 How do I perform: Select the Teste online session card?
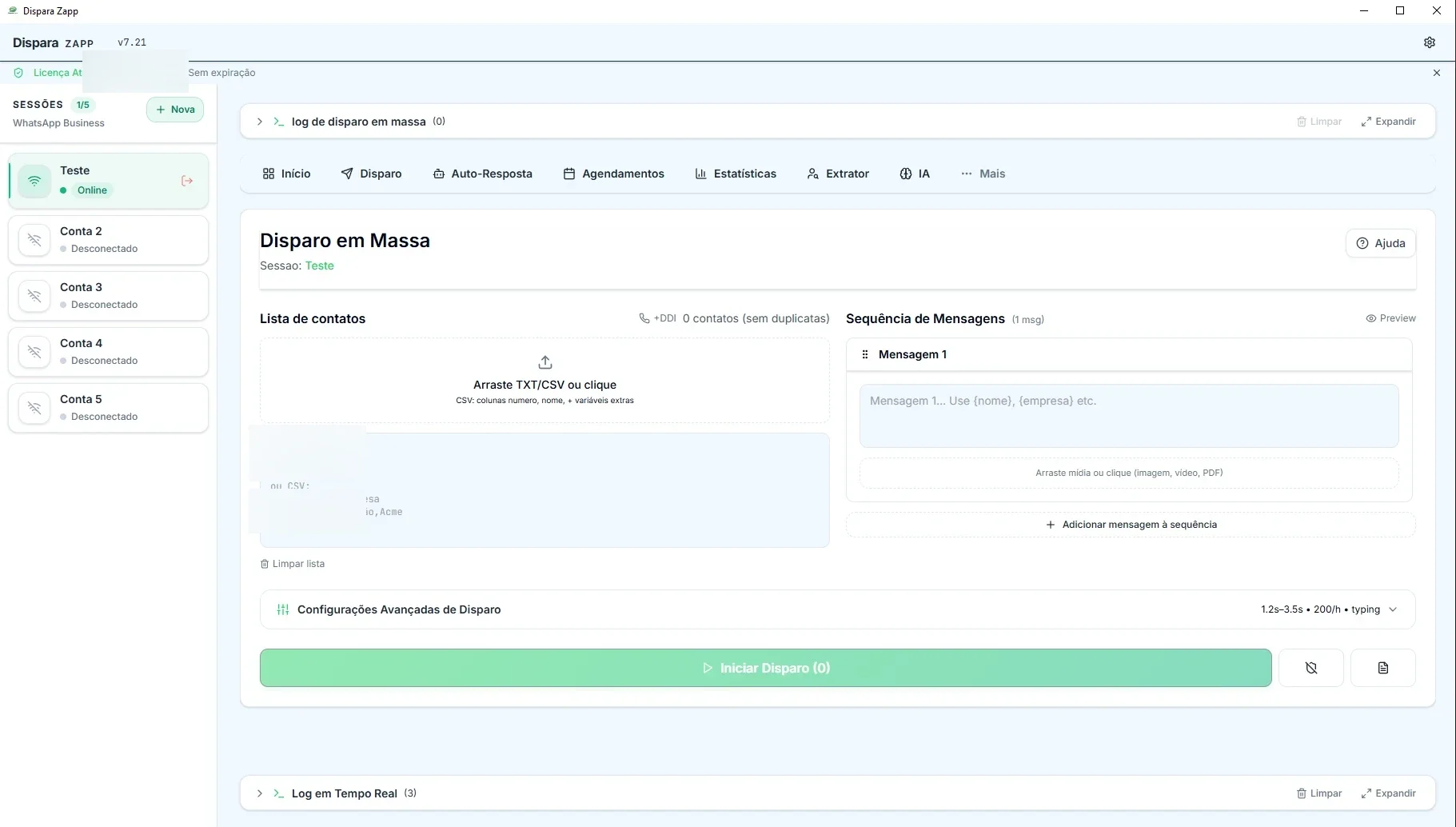[x=109, y=181]
